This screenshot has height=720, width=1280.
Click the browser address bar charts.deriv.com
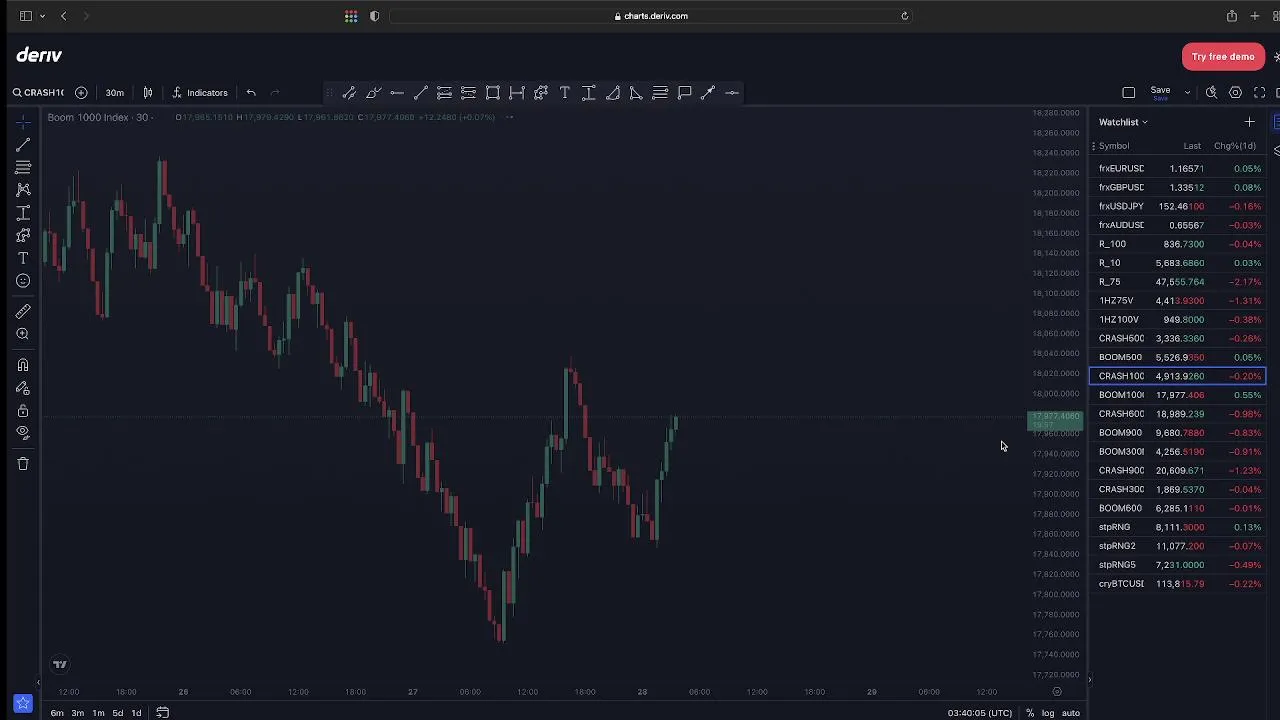pos(651,16)
